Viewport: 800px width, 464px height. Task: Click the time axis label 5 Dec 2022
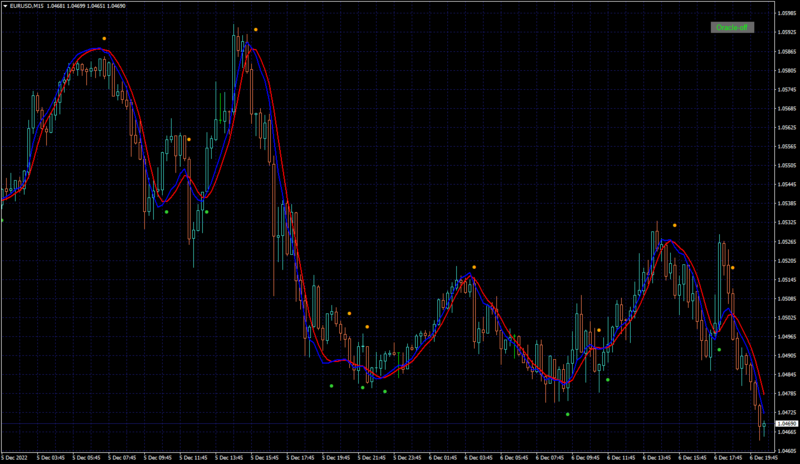(15, 458)
